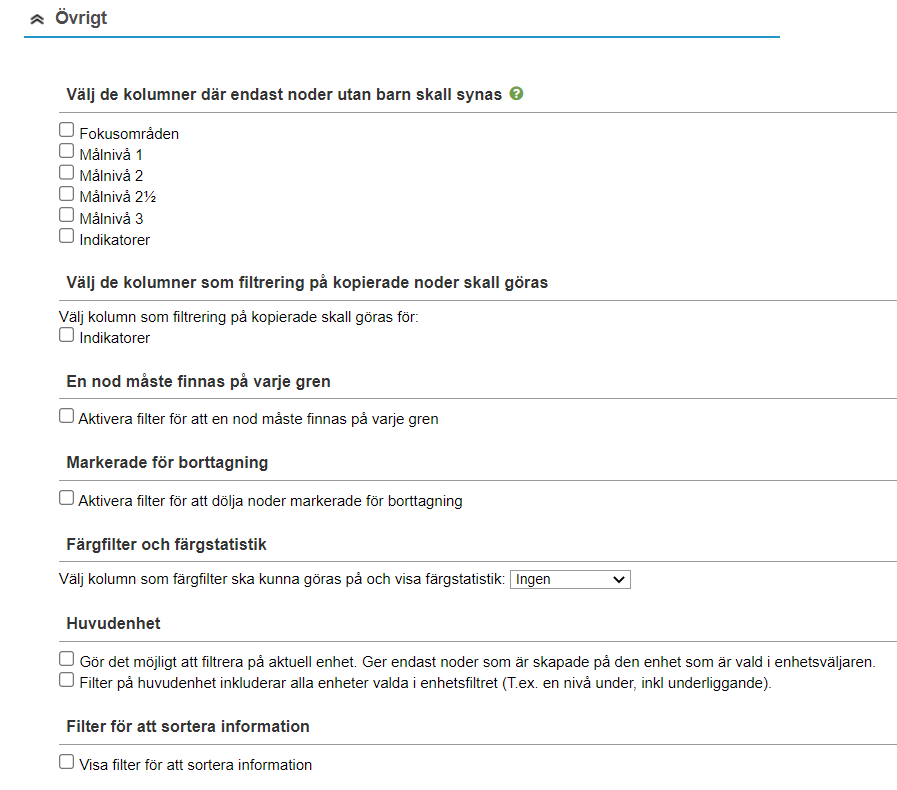Enable Visa filter för att sortera information
Viewport: 897px width, 790px height.
point(67,762)
